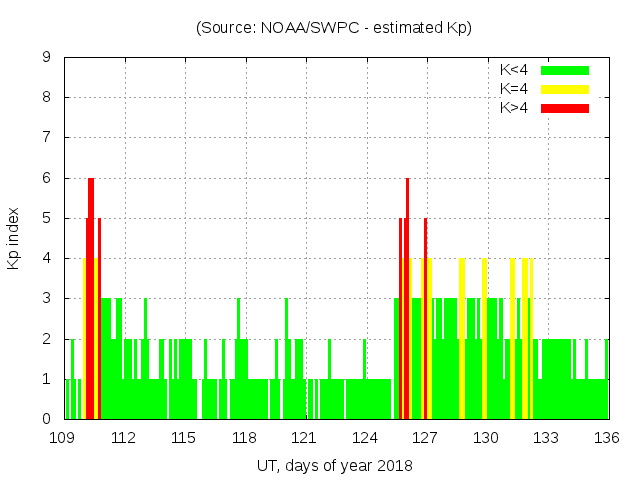This screenshot has height=480, width=640.
Task: Select the K>4 legend label text
Action: pos(516,107)
